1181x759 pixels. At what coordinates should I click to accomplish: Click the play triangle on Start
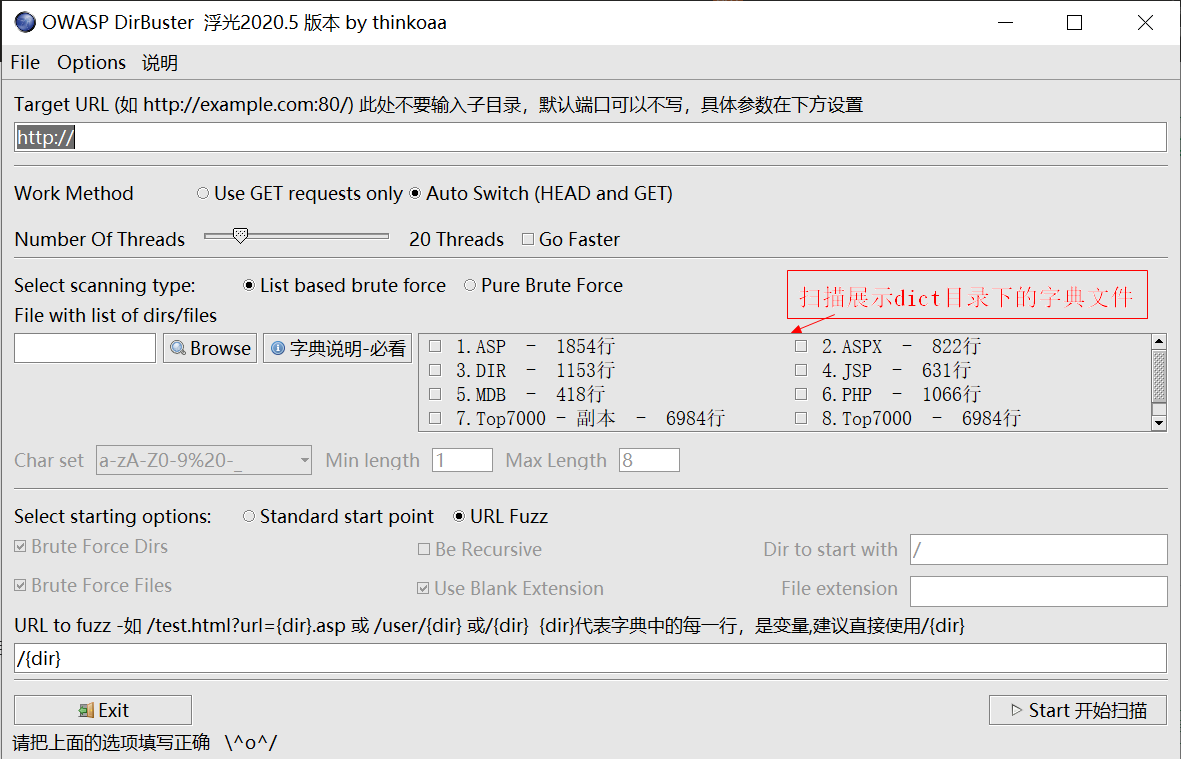click(x=1016, y=710)
